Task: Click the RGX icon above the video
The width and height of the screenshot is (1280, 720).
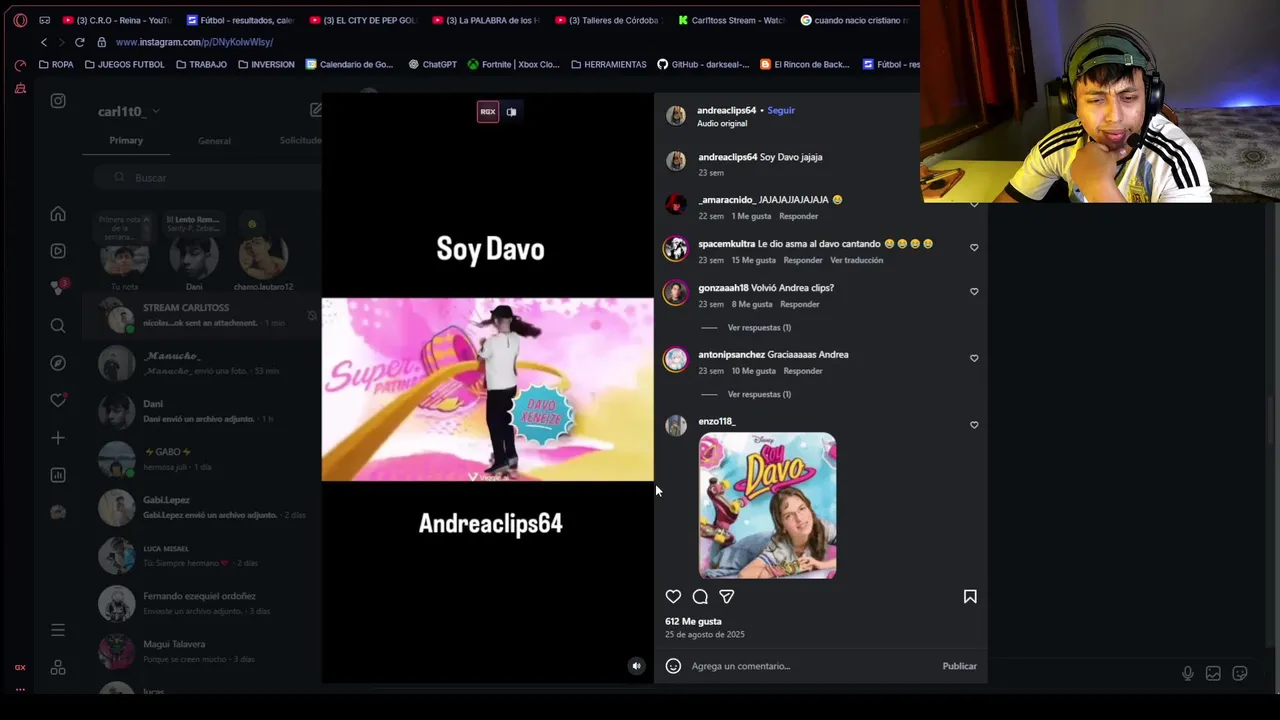Action: [488, 112]
